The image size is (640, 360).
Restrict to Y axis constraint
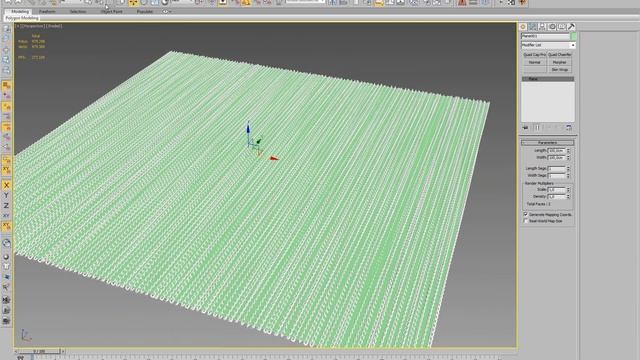[6, 196]
